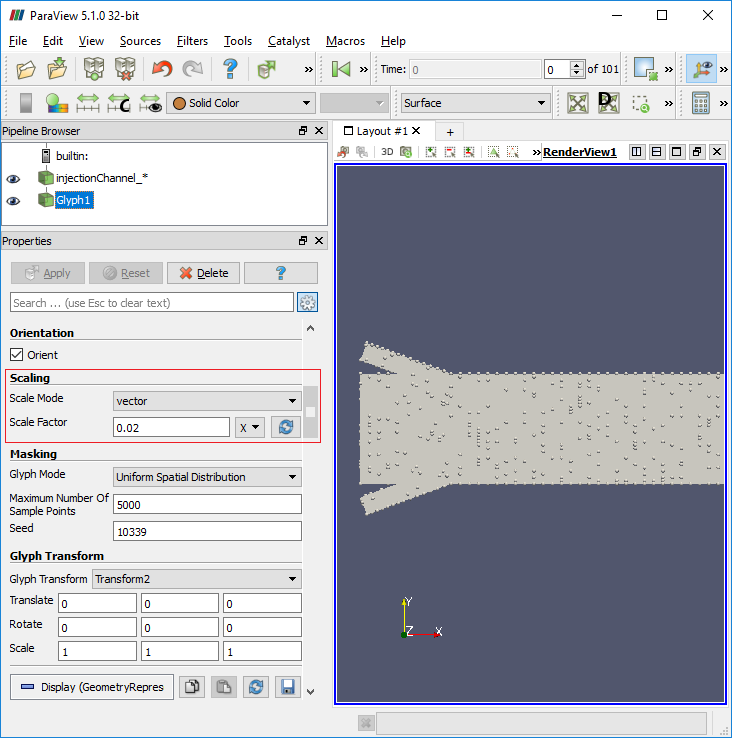Image resolution: width=732 pixels, height=738 pixels.
Task: Uncheck the Orient checkbox
Action: pyautogui.click(x=16, y=355)
